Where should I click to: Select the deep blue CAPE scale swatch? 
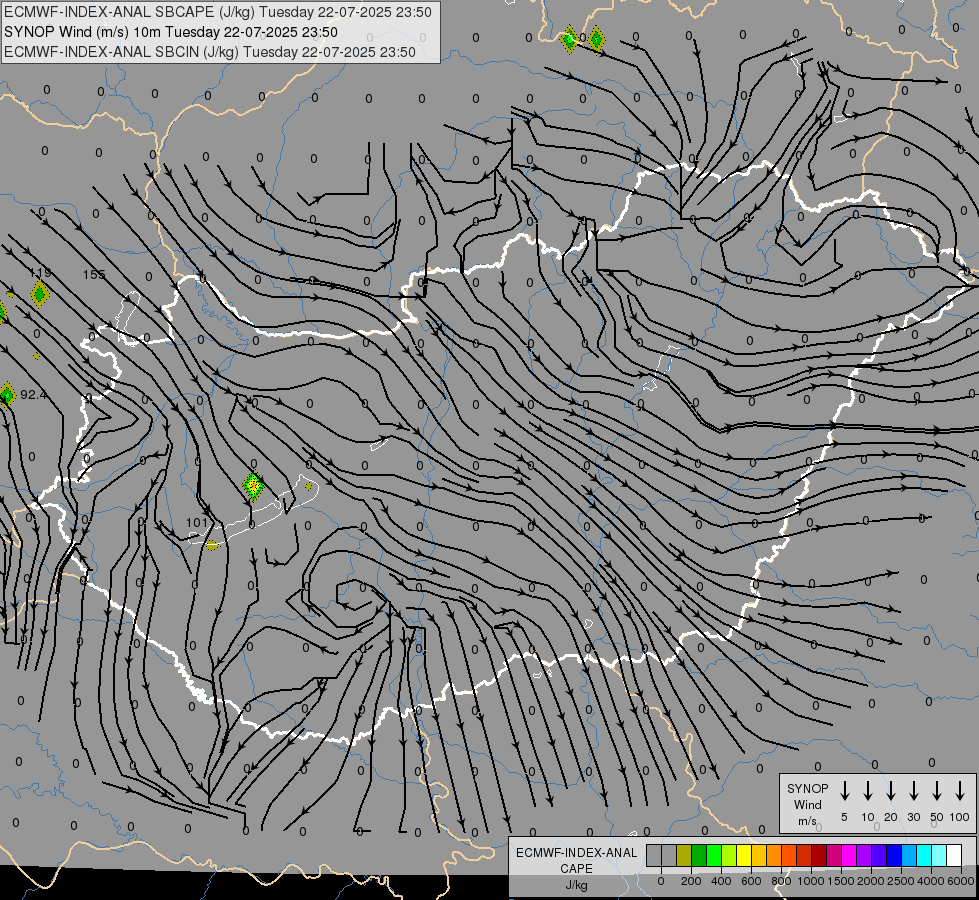895,855
